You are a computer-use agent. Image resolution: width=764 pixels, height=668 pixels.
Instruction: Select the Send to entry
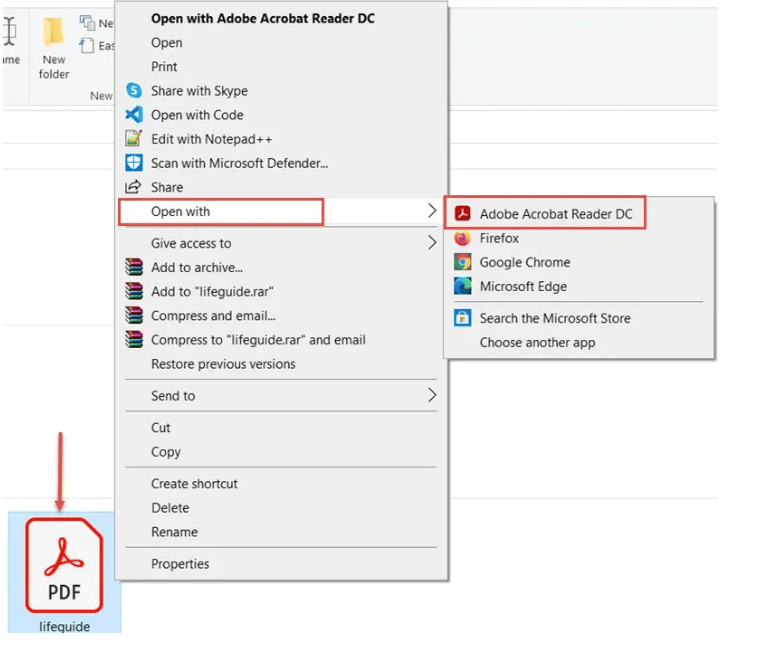281,395
